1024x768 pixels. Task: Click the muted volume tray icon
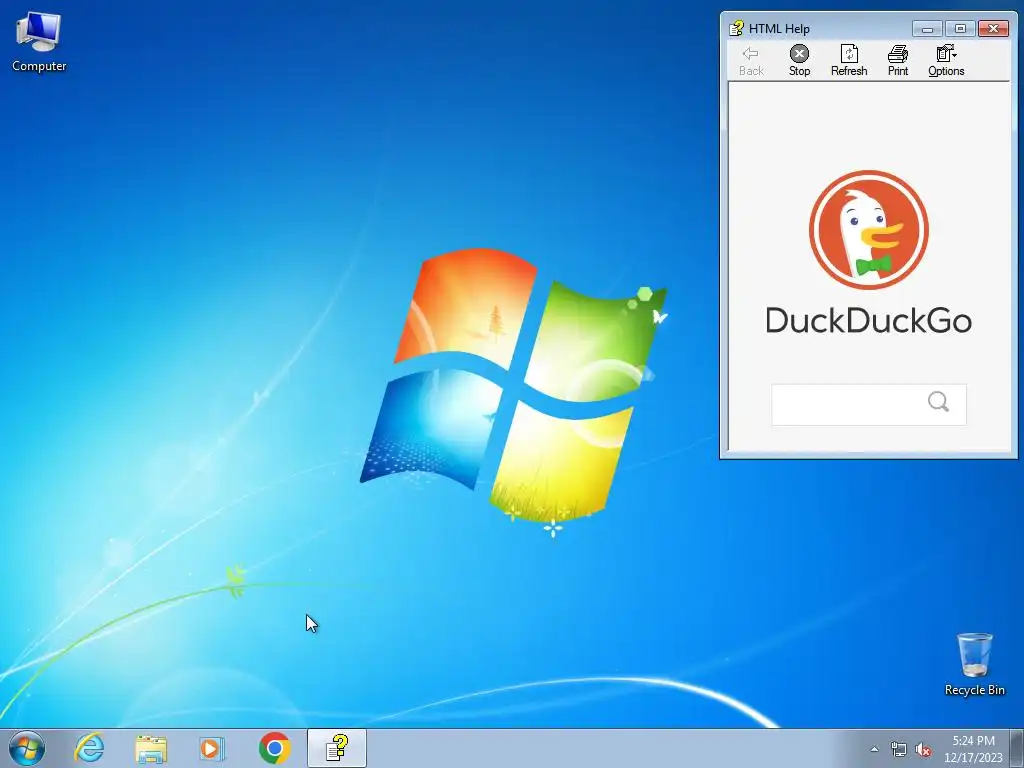(923, 749)
